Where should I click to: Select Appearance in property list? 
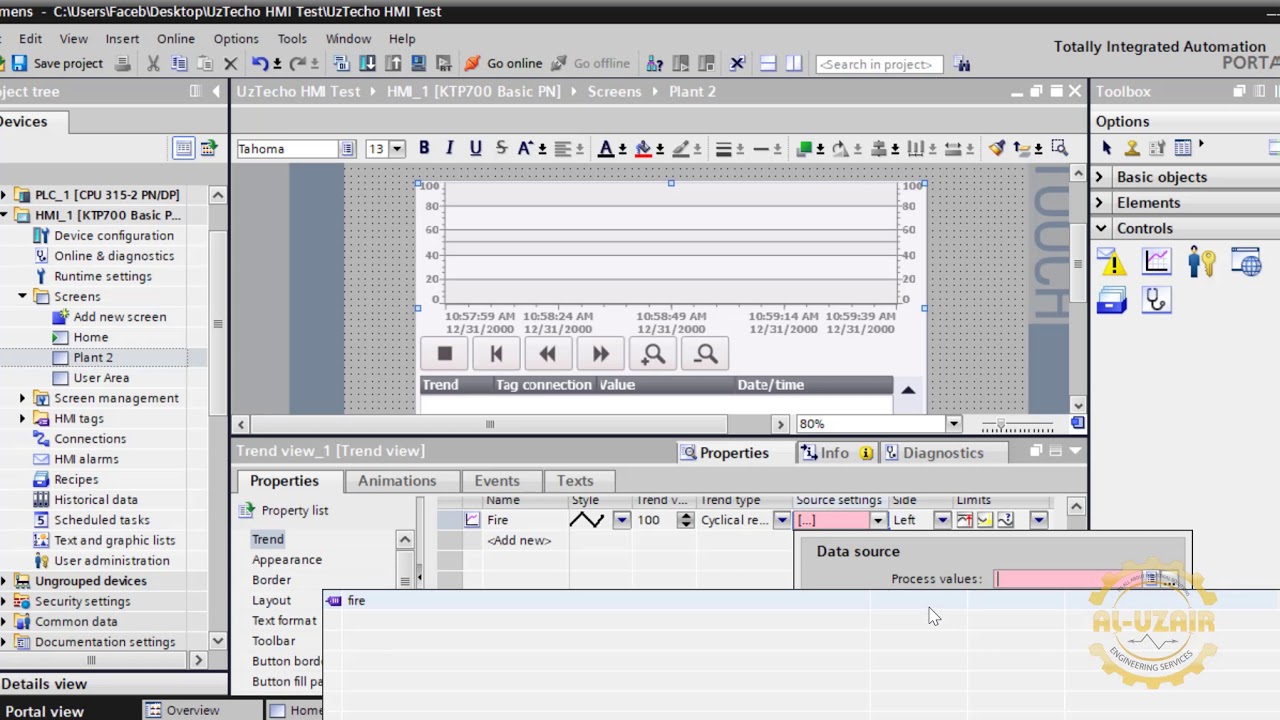[287, 560]
